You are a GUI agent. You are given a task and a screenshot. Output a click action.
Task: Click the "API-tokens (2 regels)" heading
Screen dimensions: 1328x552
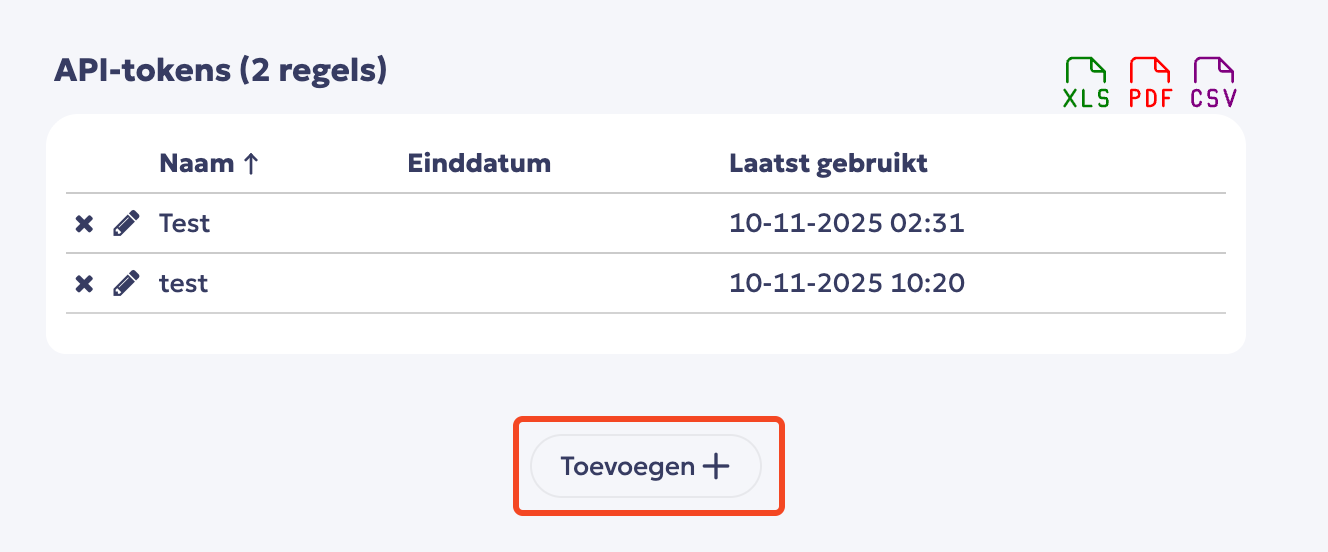[220, 71]
